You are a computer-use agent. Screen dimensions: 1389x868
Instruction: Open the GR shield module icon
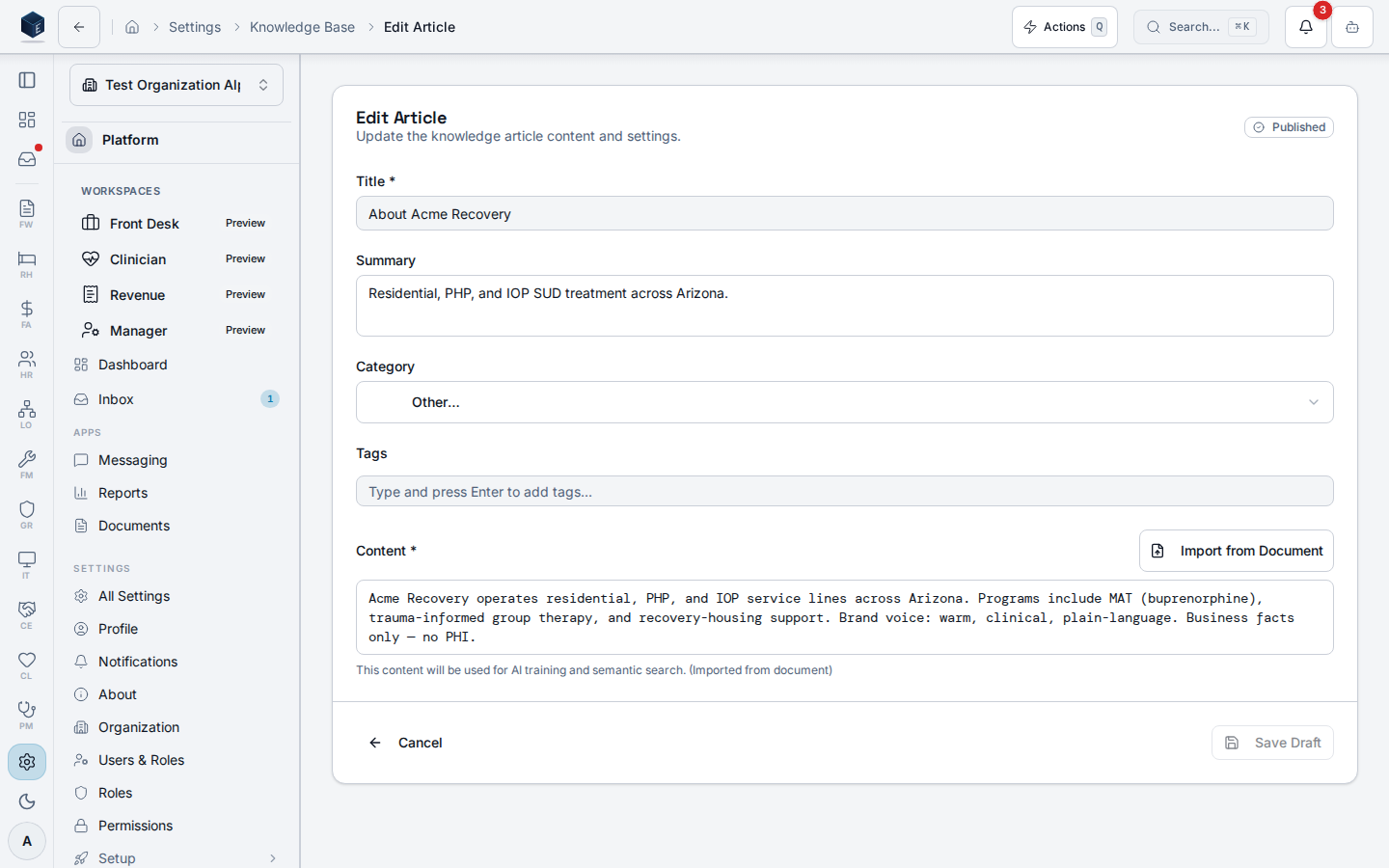click(27, 514)
